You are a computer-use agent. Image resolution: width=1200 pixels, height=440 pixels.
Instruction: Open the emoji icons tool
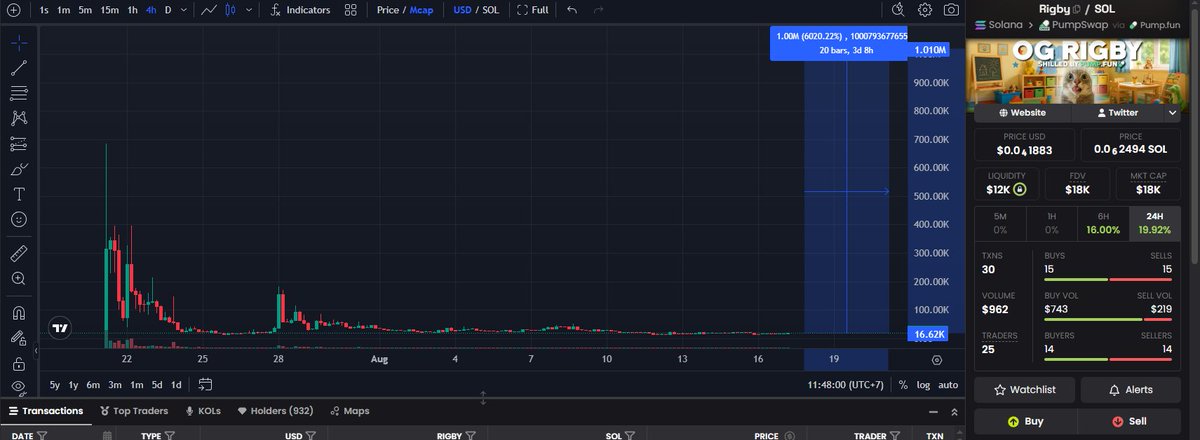(x=19, y=219)
